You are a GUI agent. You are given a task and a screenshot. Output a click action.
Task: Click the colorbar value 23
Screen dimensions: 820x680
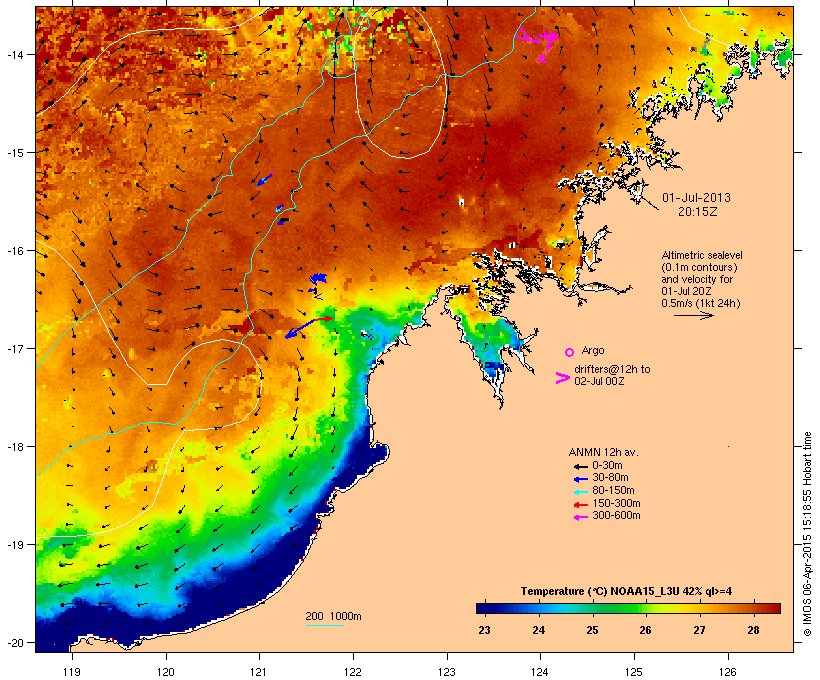point(484,630)
